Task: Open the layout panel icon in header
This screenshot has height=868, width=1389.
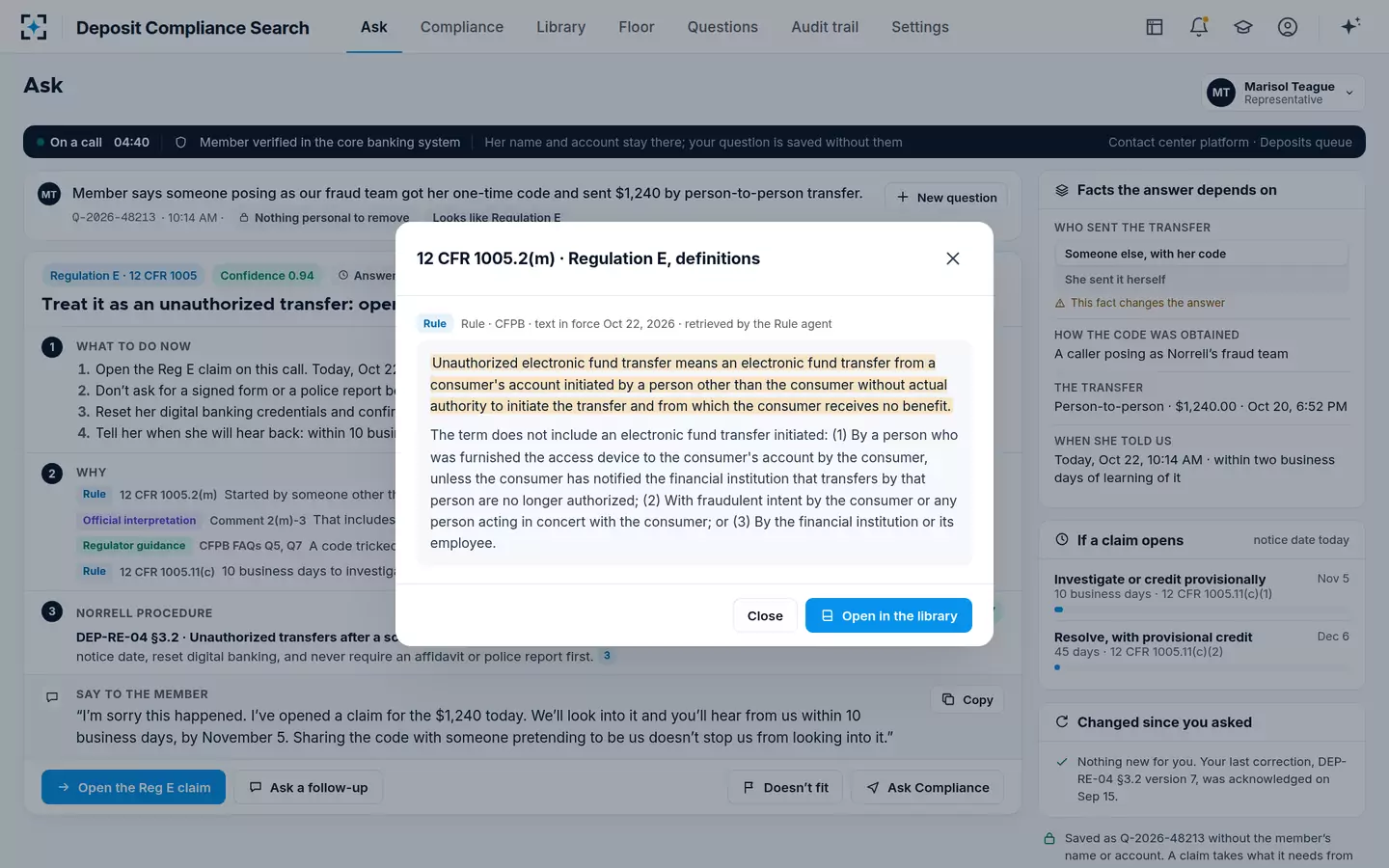Action: tap(1155, 27)
